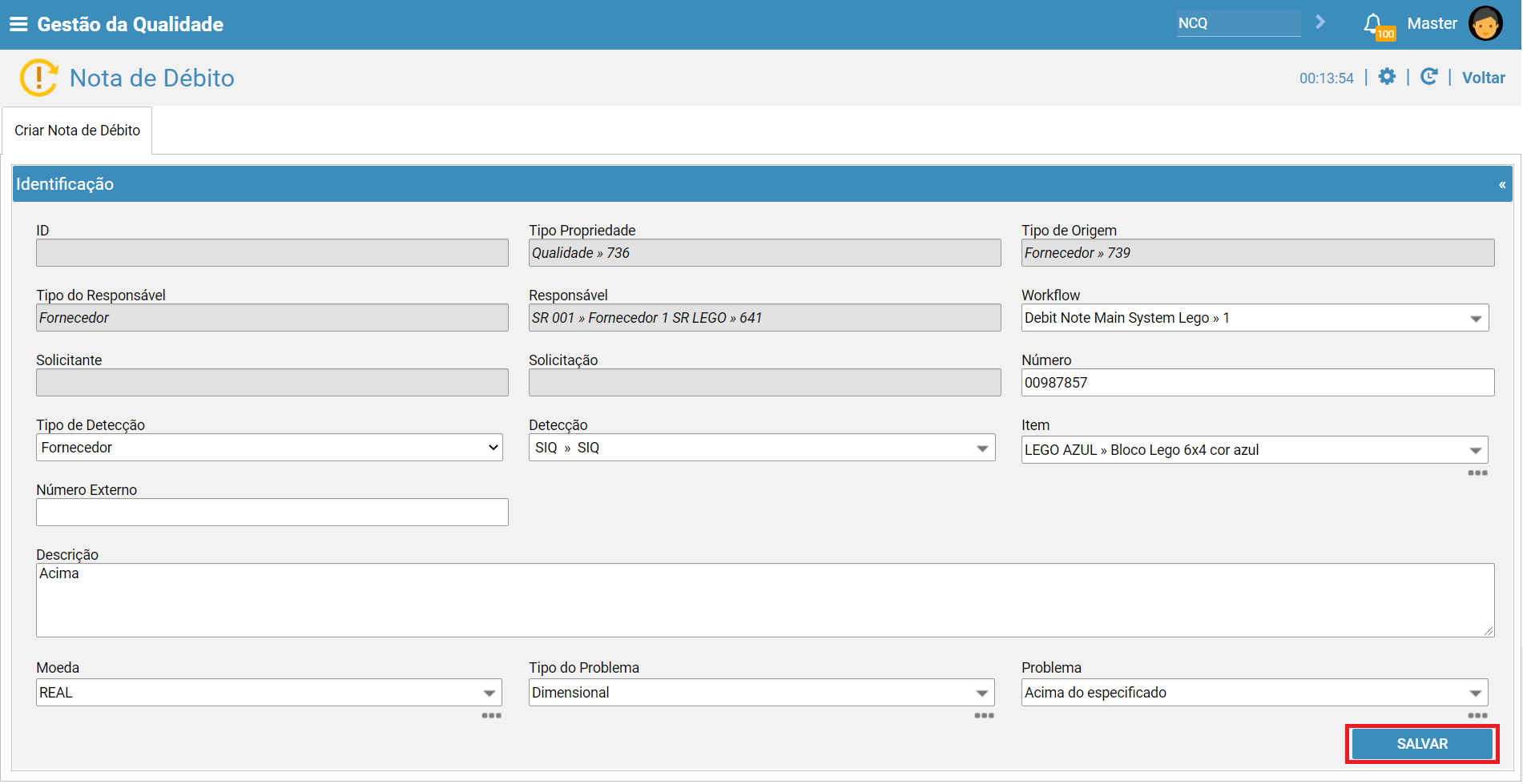This screenshot has height=784, width=1523.
Task: Open more options dots under Item
Action: click(1477, 473)
